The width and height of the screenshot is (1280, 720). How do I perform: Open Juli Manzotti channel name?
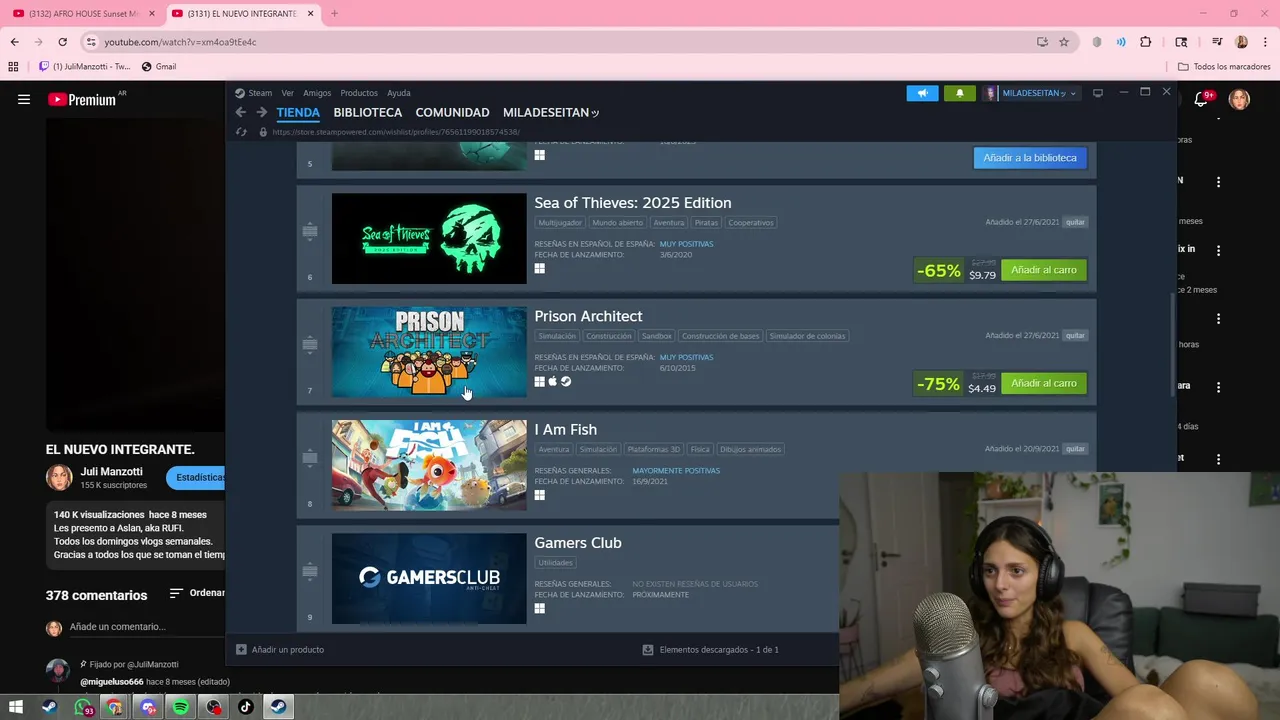click(x=111, y=471)
